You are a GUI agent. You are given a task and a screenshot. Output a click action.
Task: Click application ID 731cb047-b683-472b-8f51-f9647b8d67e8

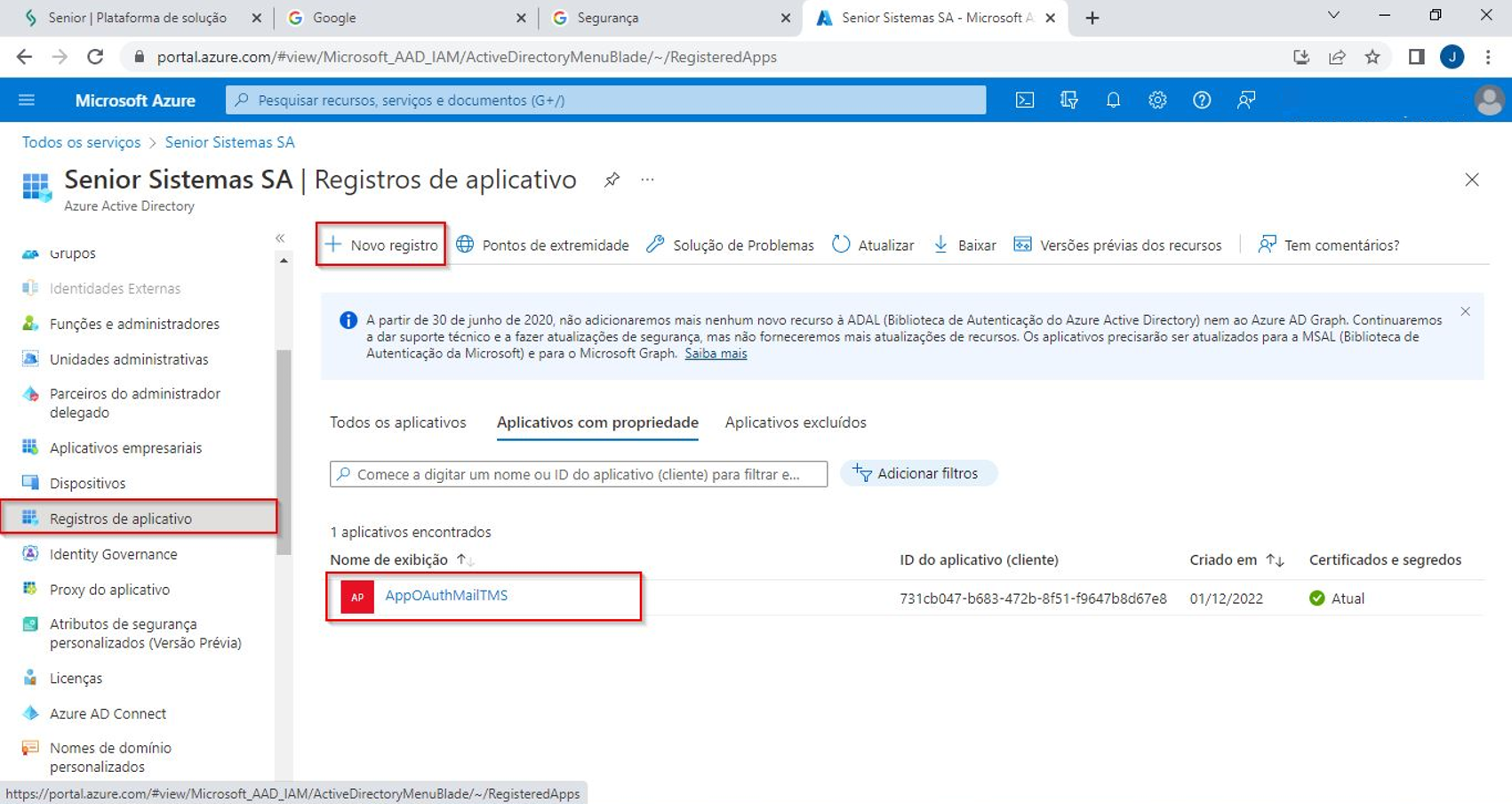coord(1033,599)
